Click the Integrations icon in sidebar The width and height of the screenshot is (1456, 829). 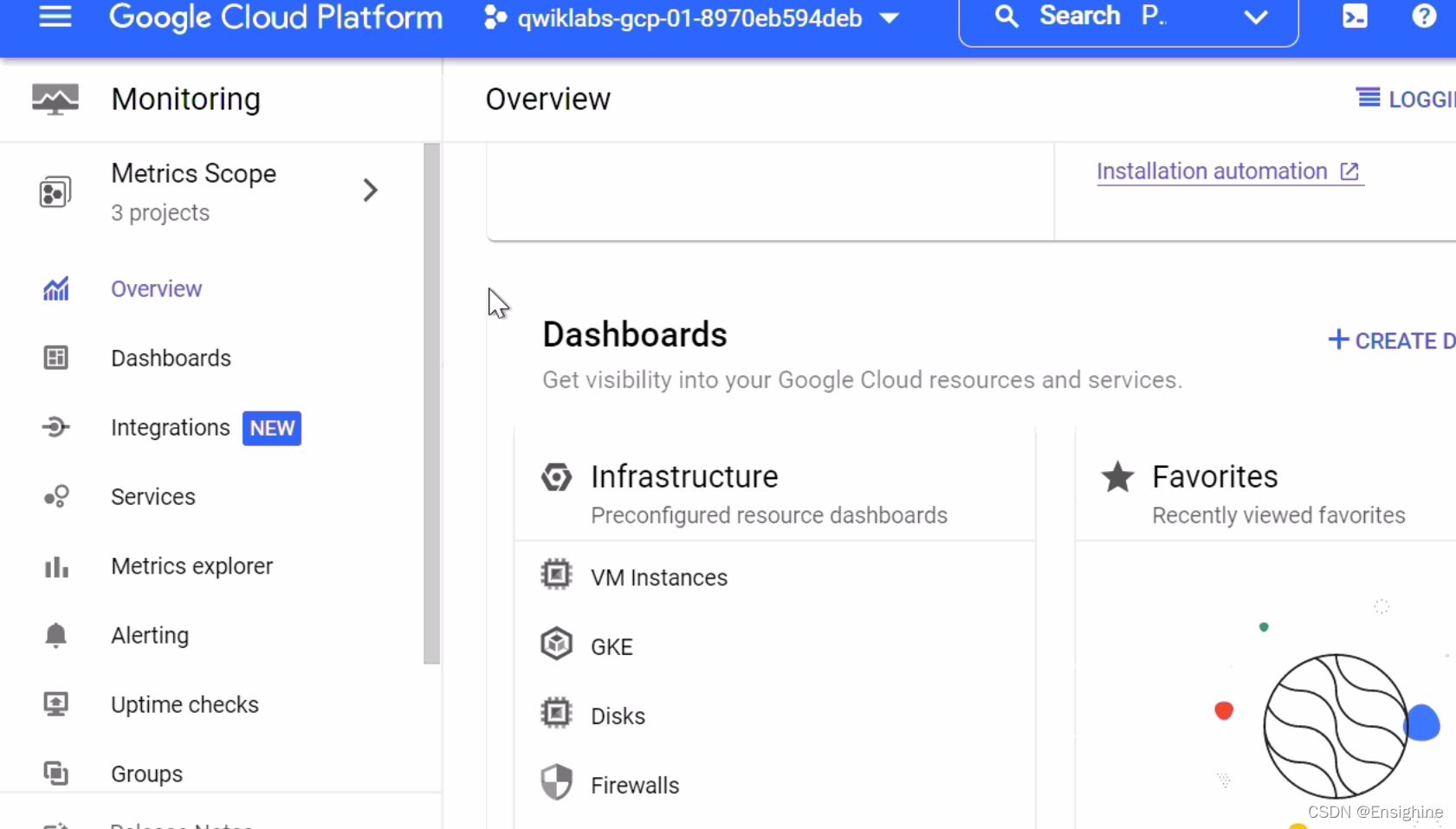tap(56, 427)
